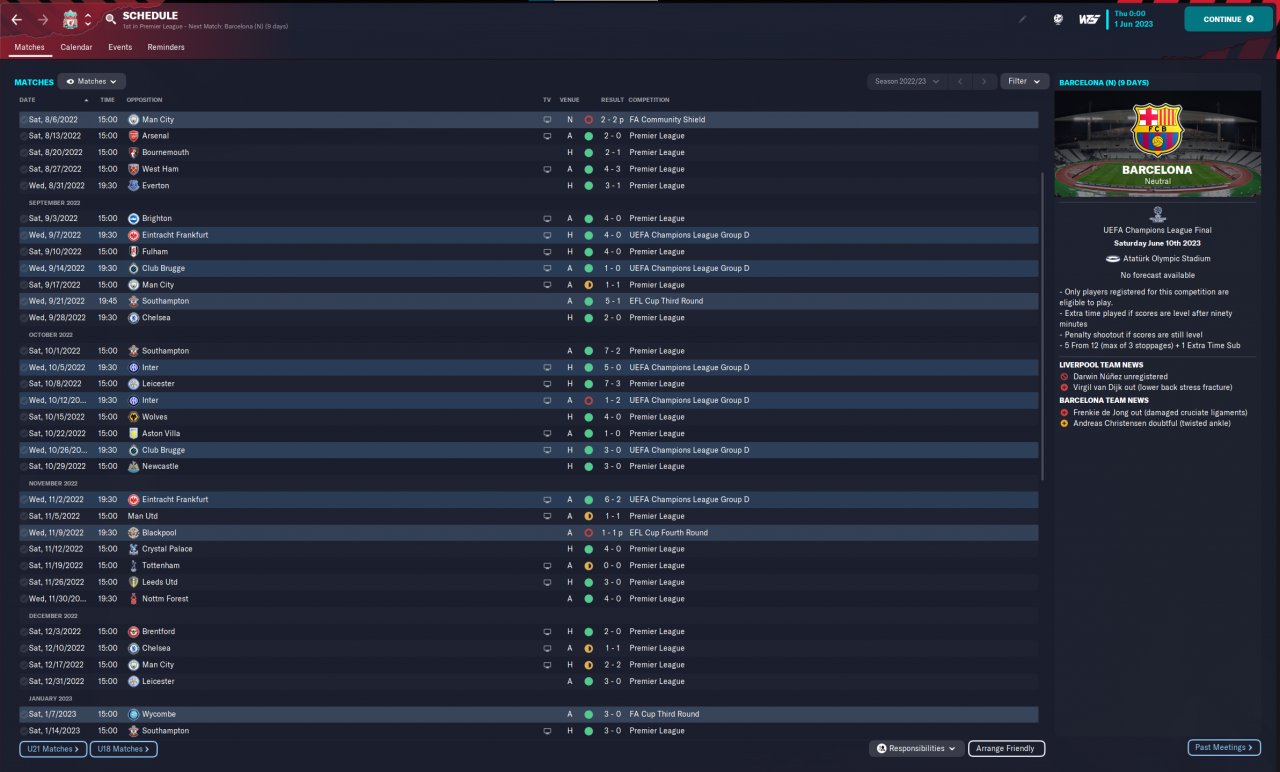Go to the previous season with the left chevron
This screenshot has width=1280, height=772.
[x=959, y=81]
